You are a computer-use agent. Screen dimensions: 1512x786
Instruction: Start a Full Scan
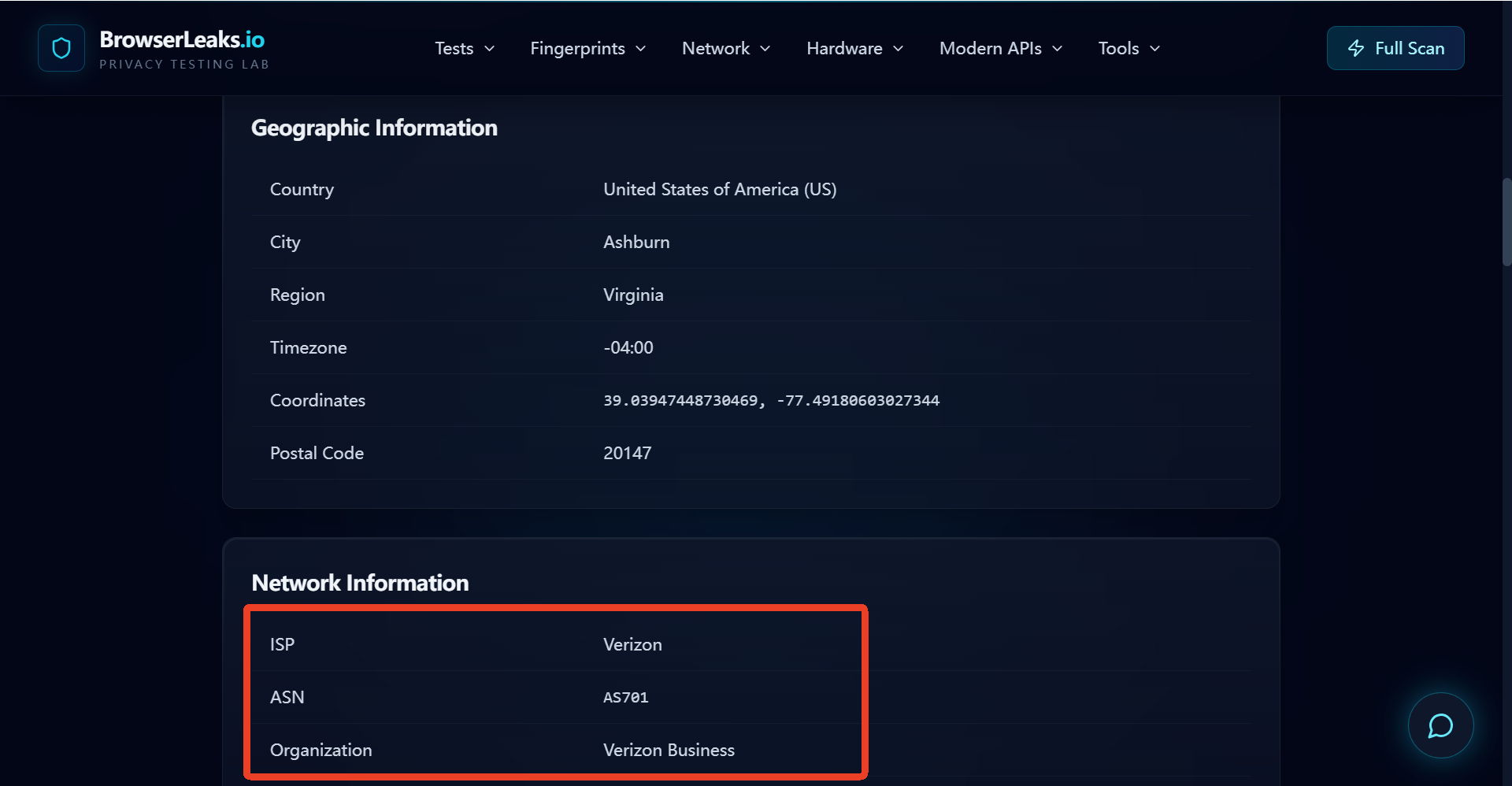pyautogui.click(x=1395, y=48)
